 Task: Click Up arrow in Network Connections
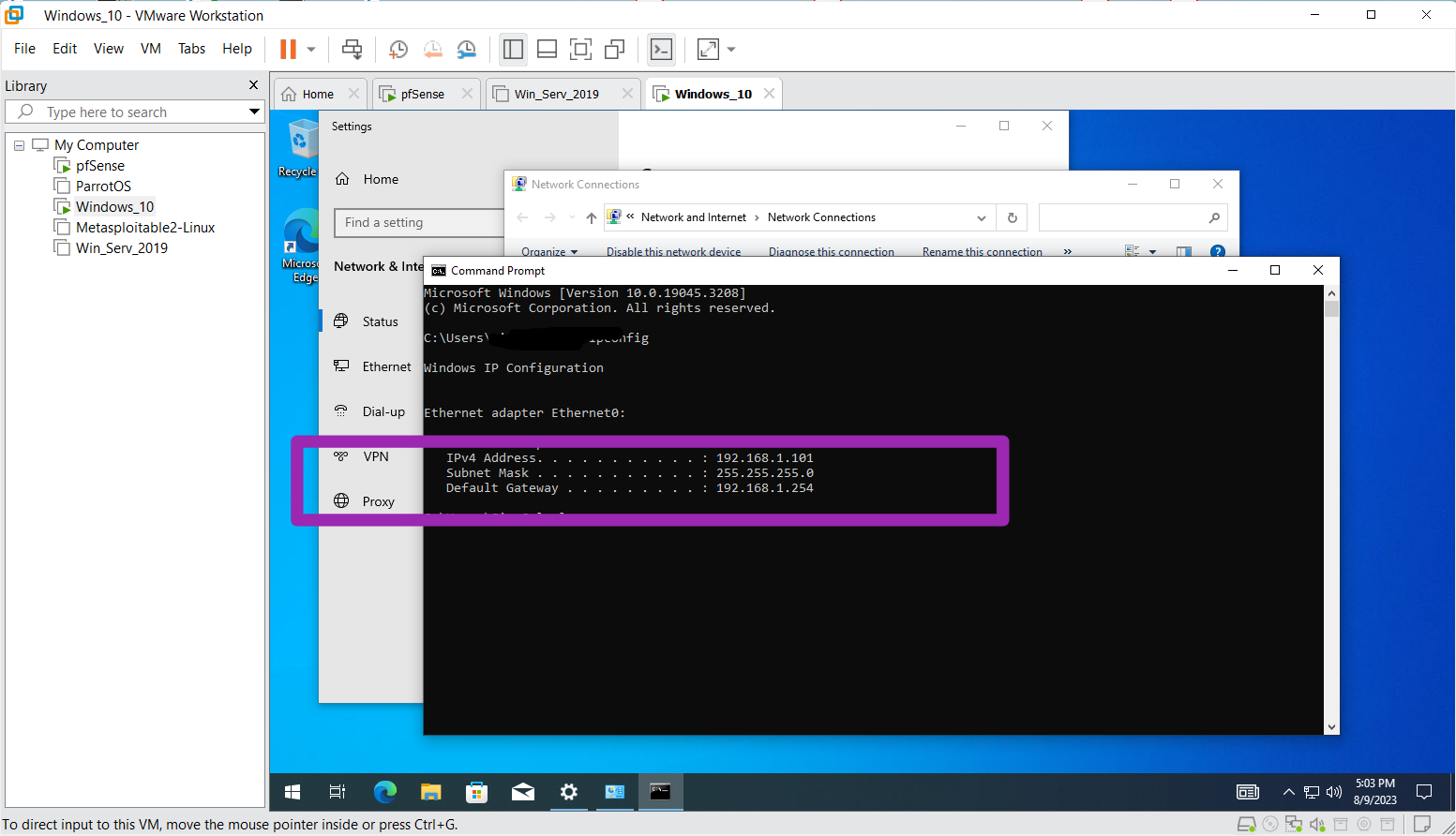pos(592,217)
